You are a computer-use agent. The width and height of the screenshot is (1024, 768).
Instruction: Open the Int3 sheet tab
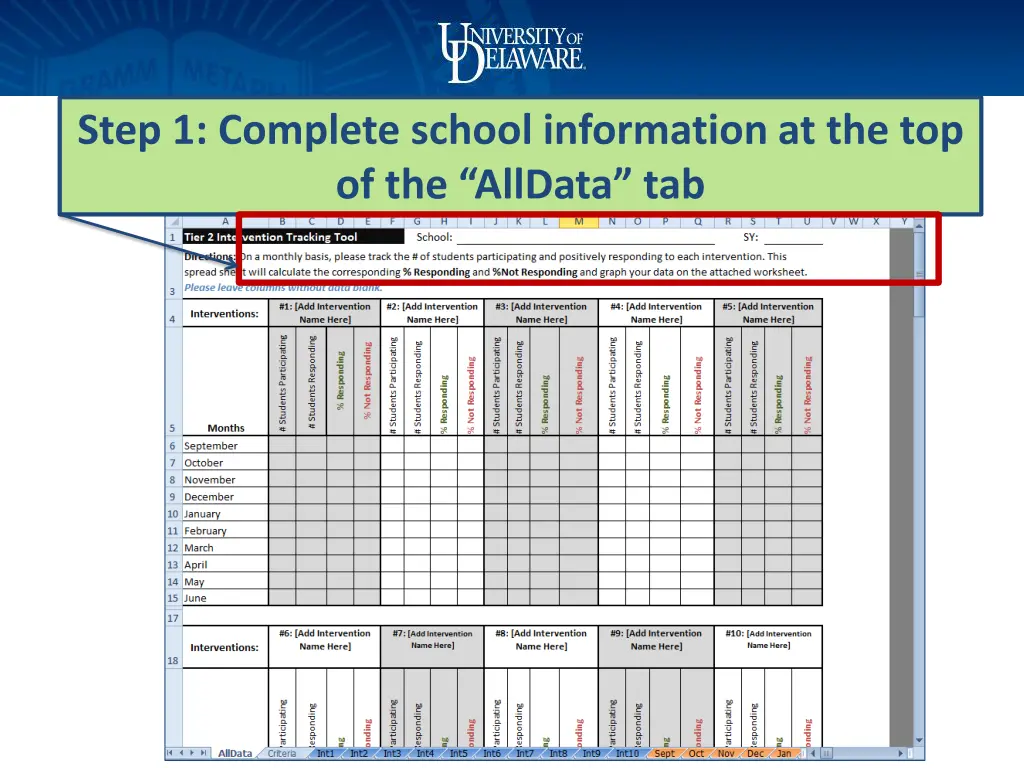pyautogui.click(x=392, y=754)
